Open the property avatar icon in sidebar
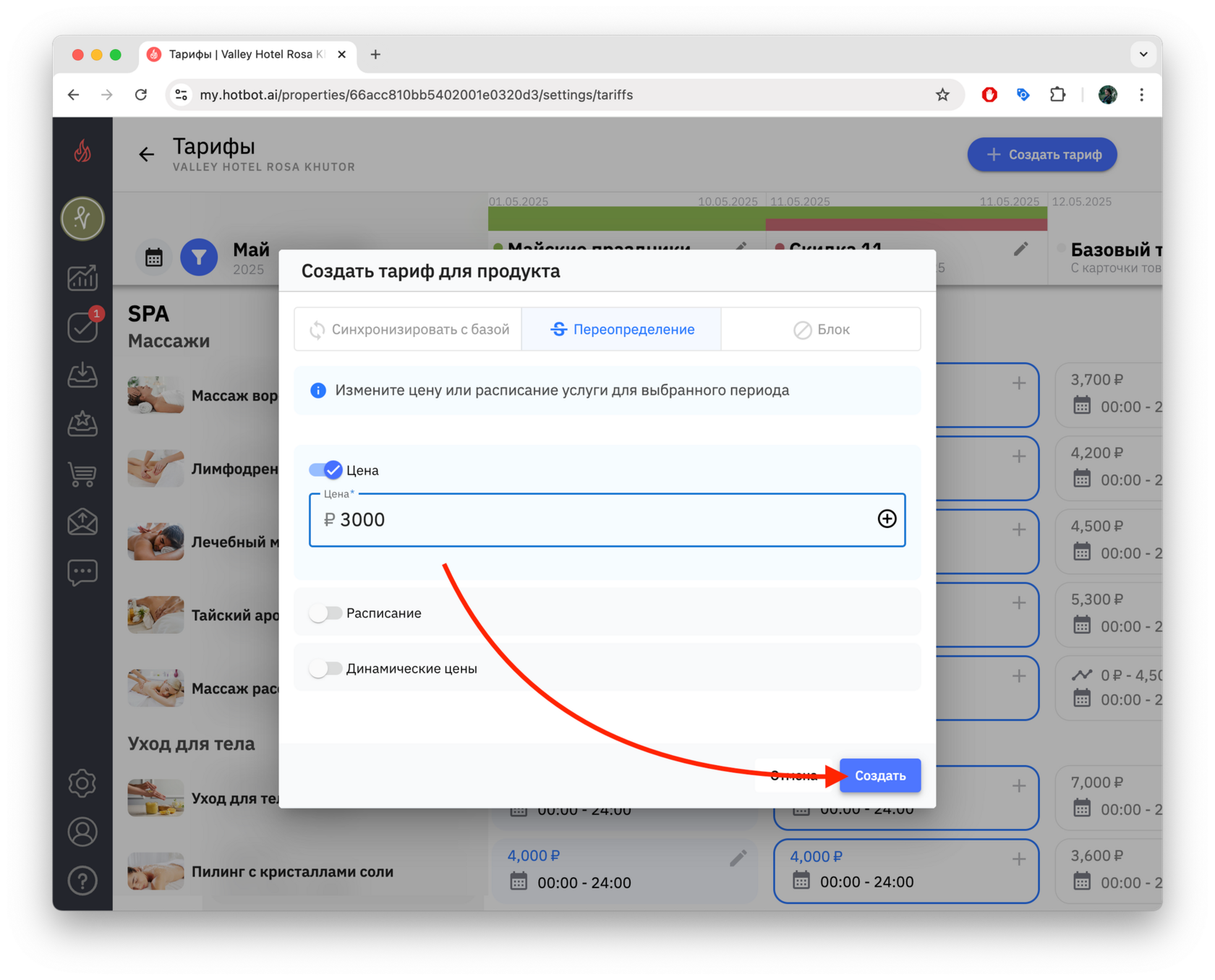The height and width of the screenshot is (980, 1215). click(82, 218)
